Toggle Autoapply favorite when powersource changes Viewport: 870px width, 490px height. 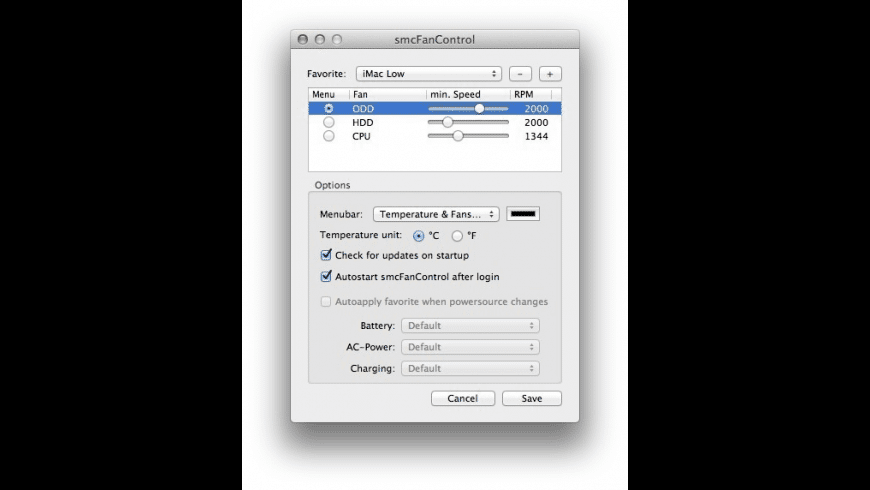point(326,301)
